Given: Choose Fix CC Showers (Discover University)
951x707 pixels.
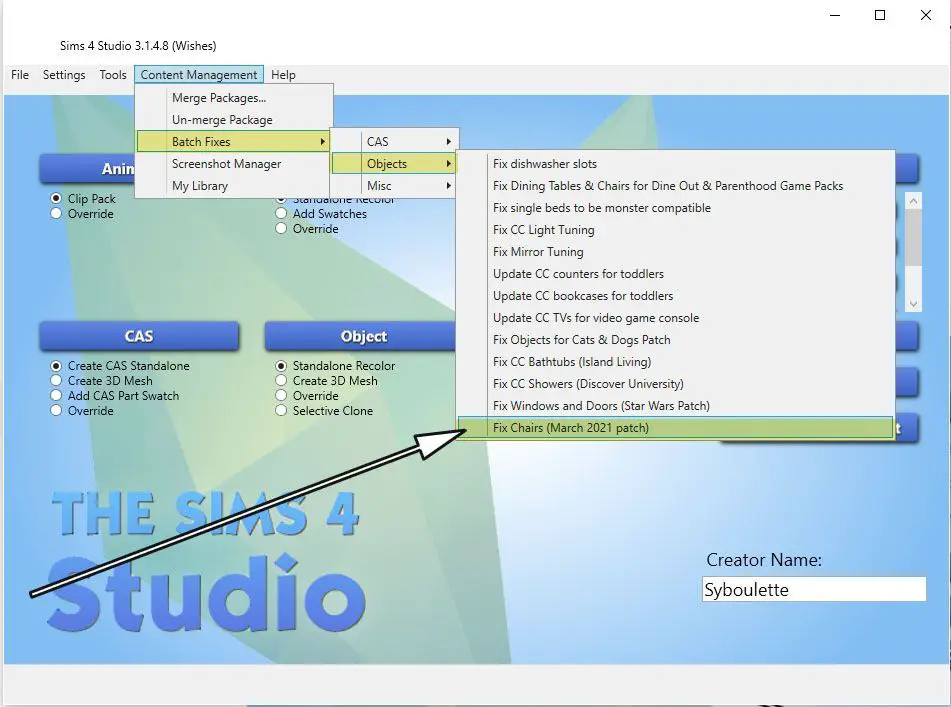Looking at the screenshot, I should click(x=676, y=384).
